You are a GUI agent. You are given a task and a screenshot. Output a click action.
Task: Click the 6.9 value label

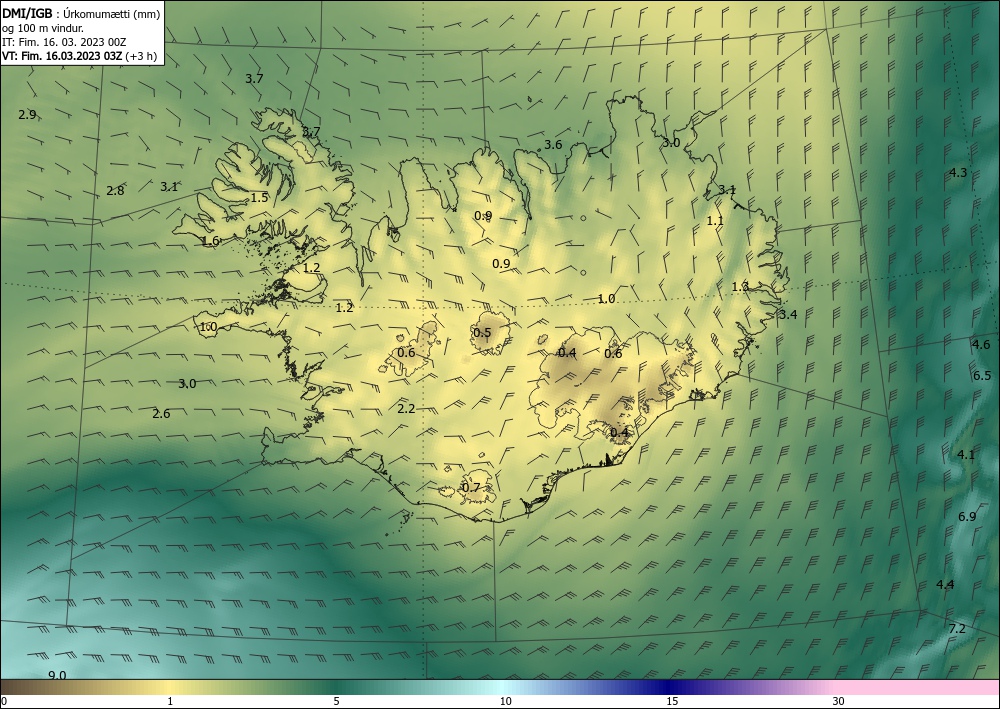[967, 516]
